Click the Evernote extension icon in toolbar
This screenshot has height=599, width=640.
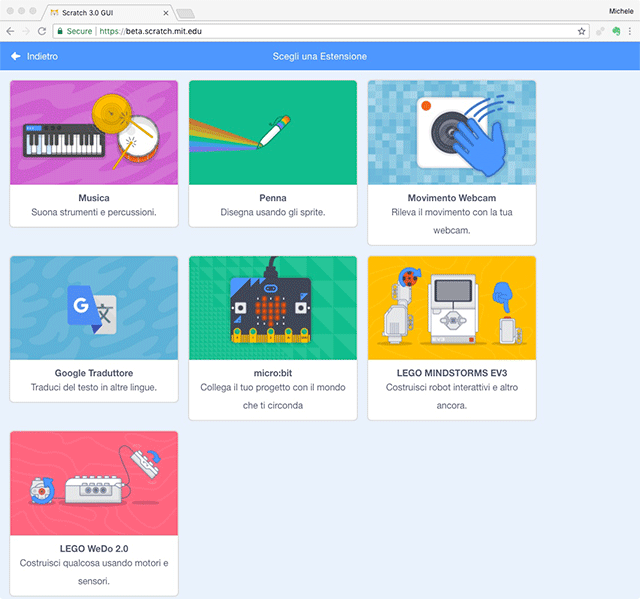(616, 32)
